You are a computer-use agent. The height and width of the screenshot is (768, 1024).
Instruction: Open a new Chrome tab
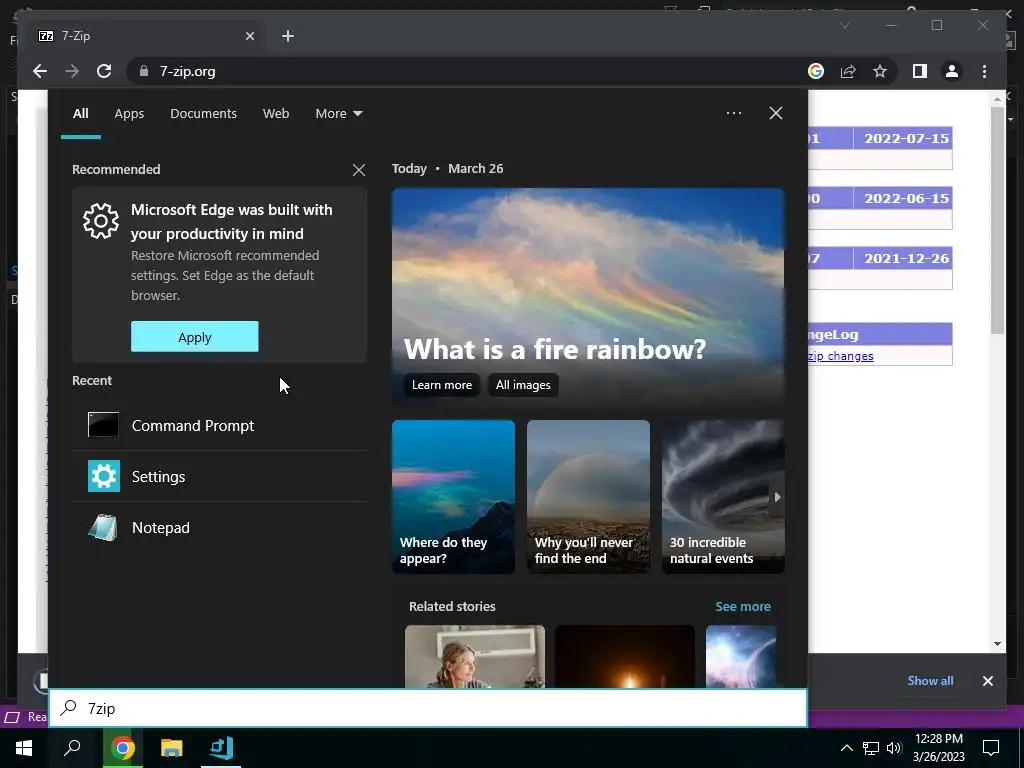point(288,36)
